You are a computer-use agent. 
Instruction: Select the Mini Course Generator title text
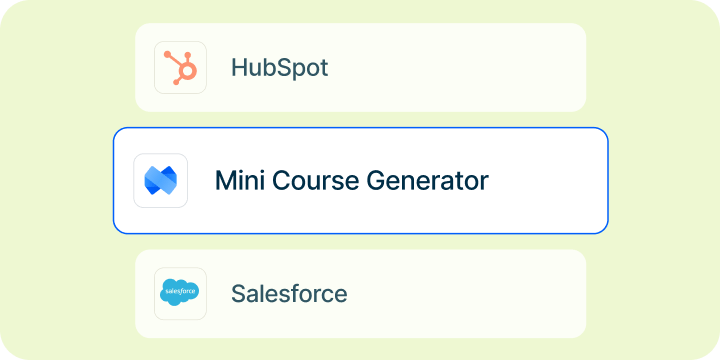point(352,180)
